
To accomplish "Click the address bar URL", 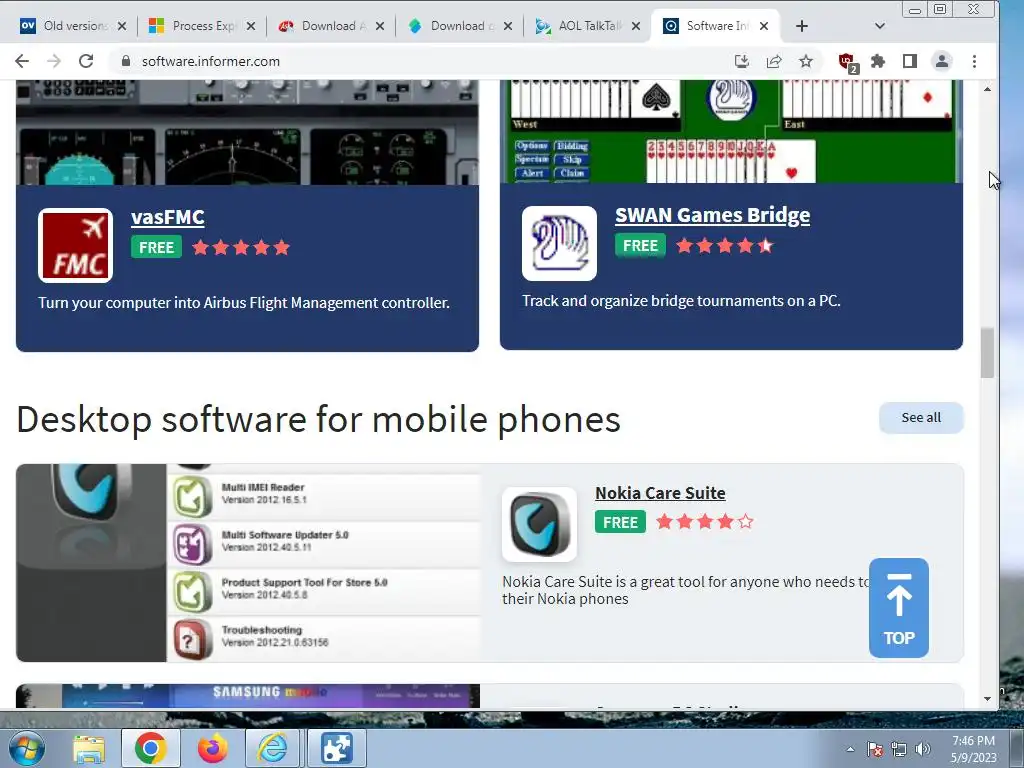I will [x=211, y=61].
